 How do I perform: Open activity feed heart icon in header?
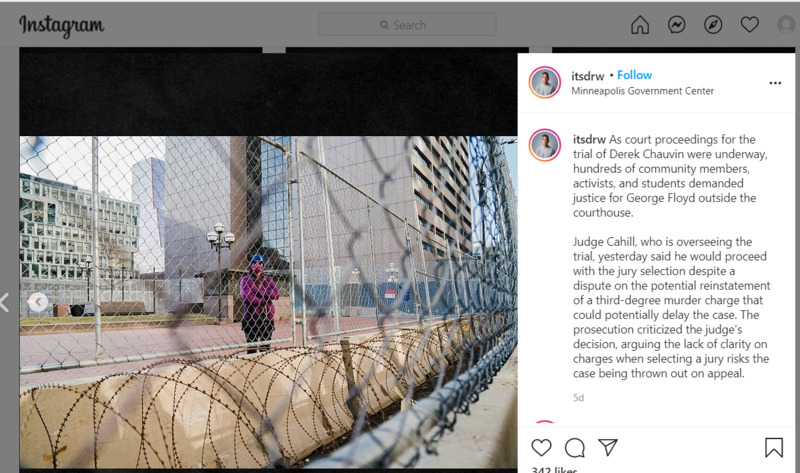749,24
